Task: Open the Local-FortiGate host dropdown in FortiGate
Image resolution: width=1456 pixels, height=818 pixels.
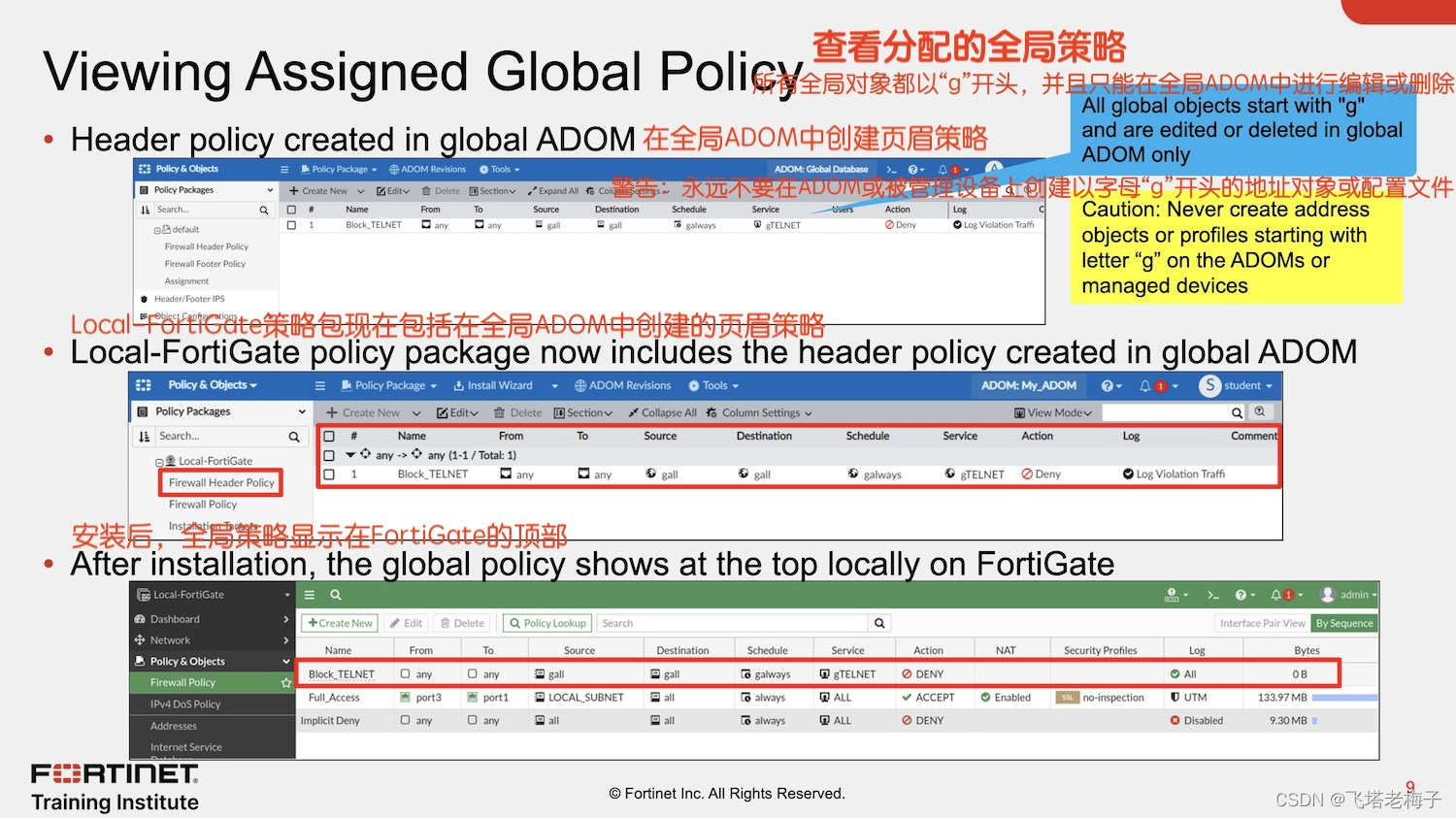Action: coord(287,595)
